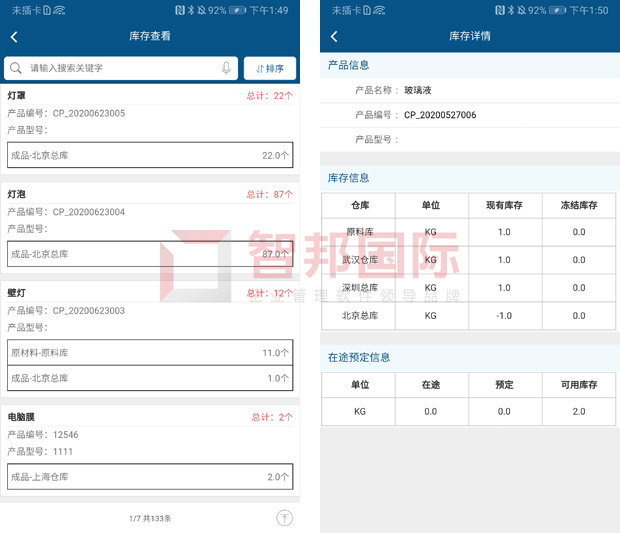
Task: Click the 在途 column header
Action: (x=431, y=385)
